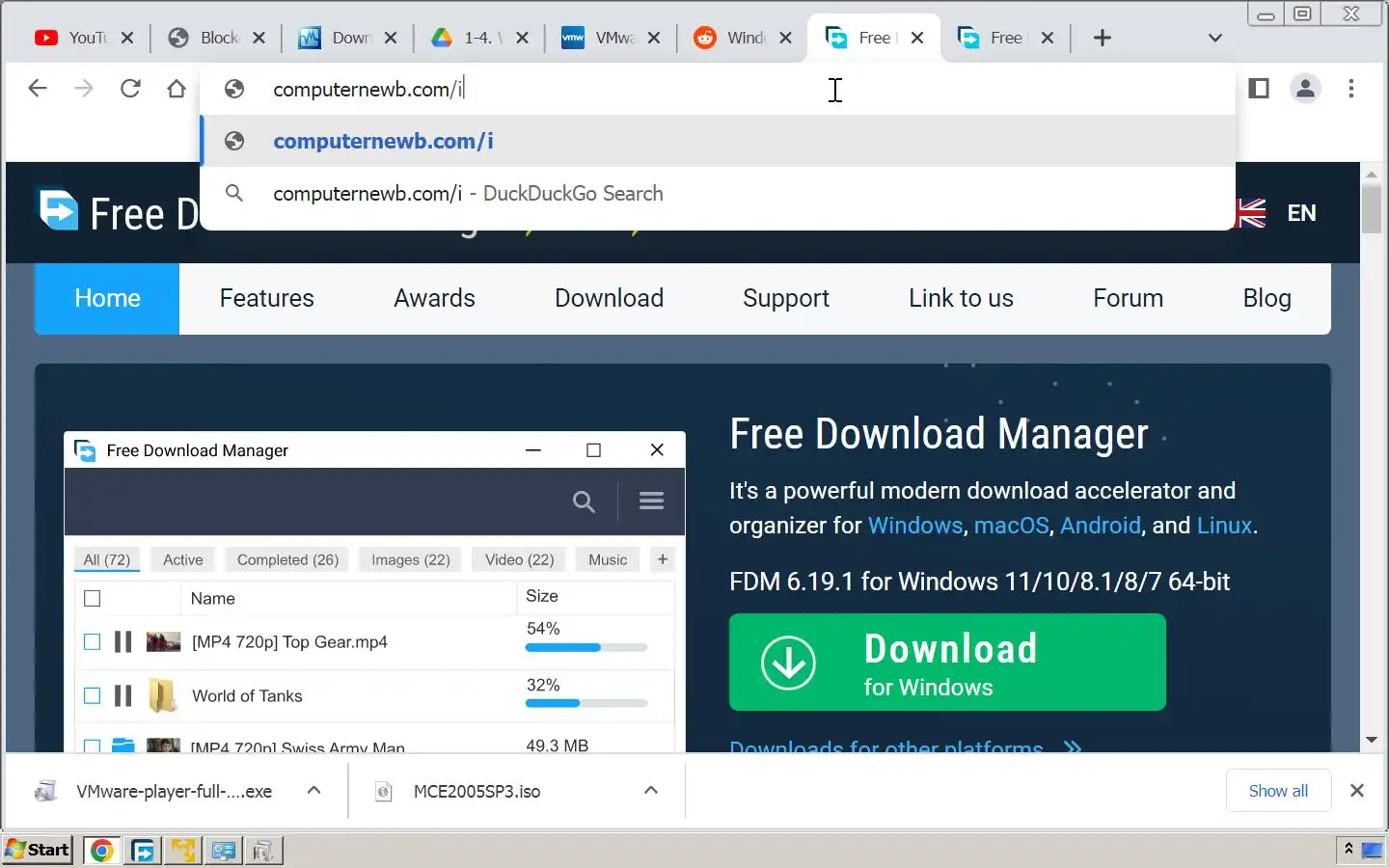Click the Chrome taskbar icon
This screenshot has width=1389, height=868.
pos(101,851)
